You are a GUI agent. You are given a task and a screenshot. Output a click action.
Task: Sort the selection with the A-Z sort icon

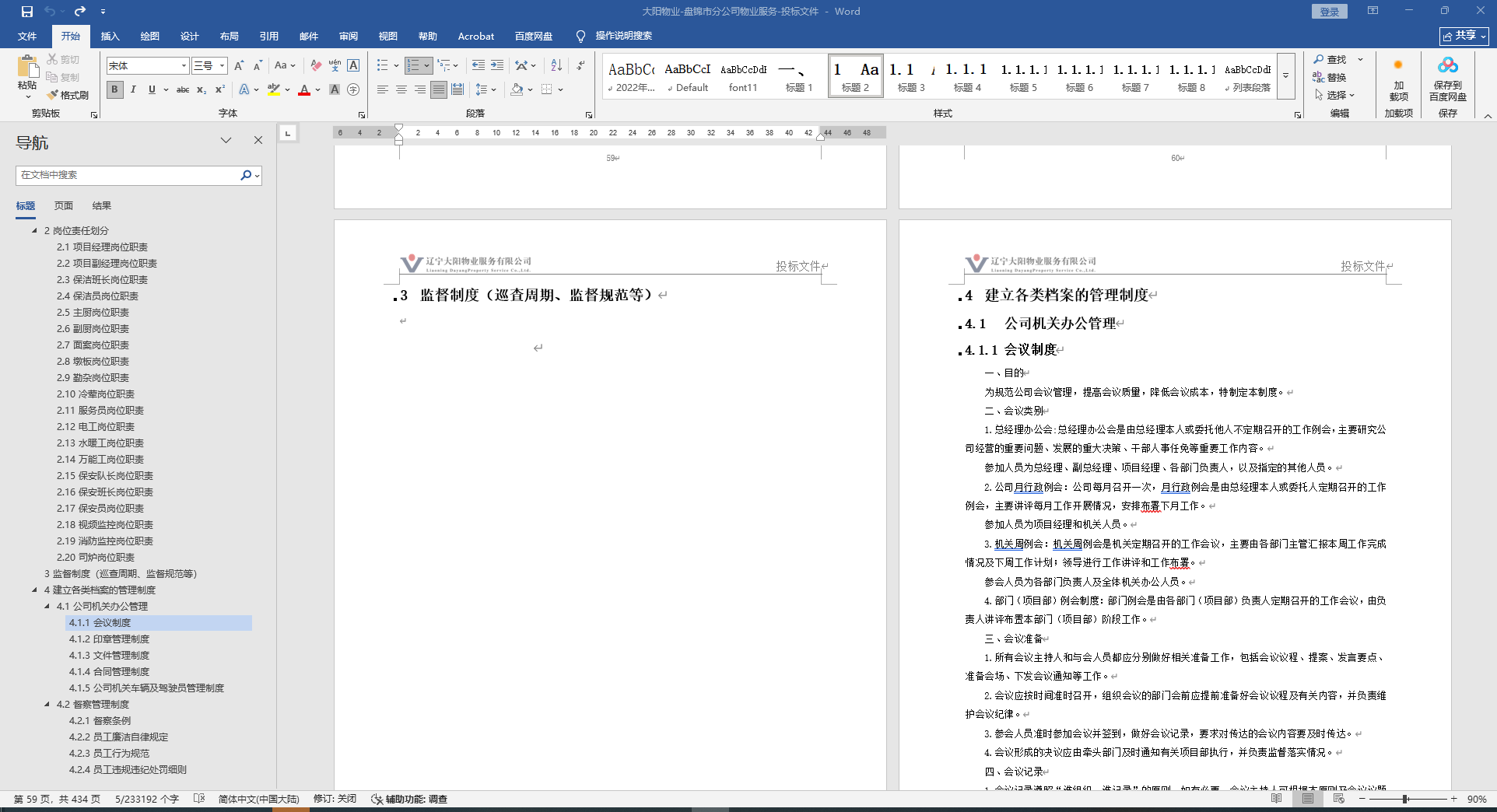click(556, 66)
